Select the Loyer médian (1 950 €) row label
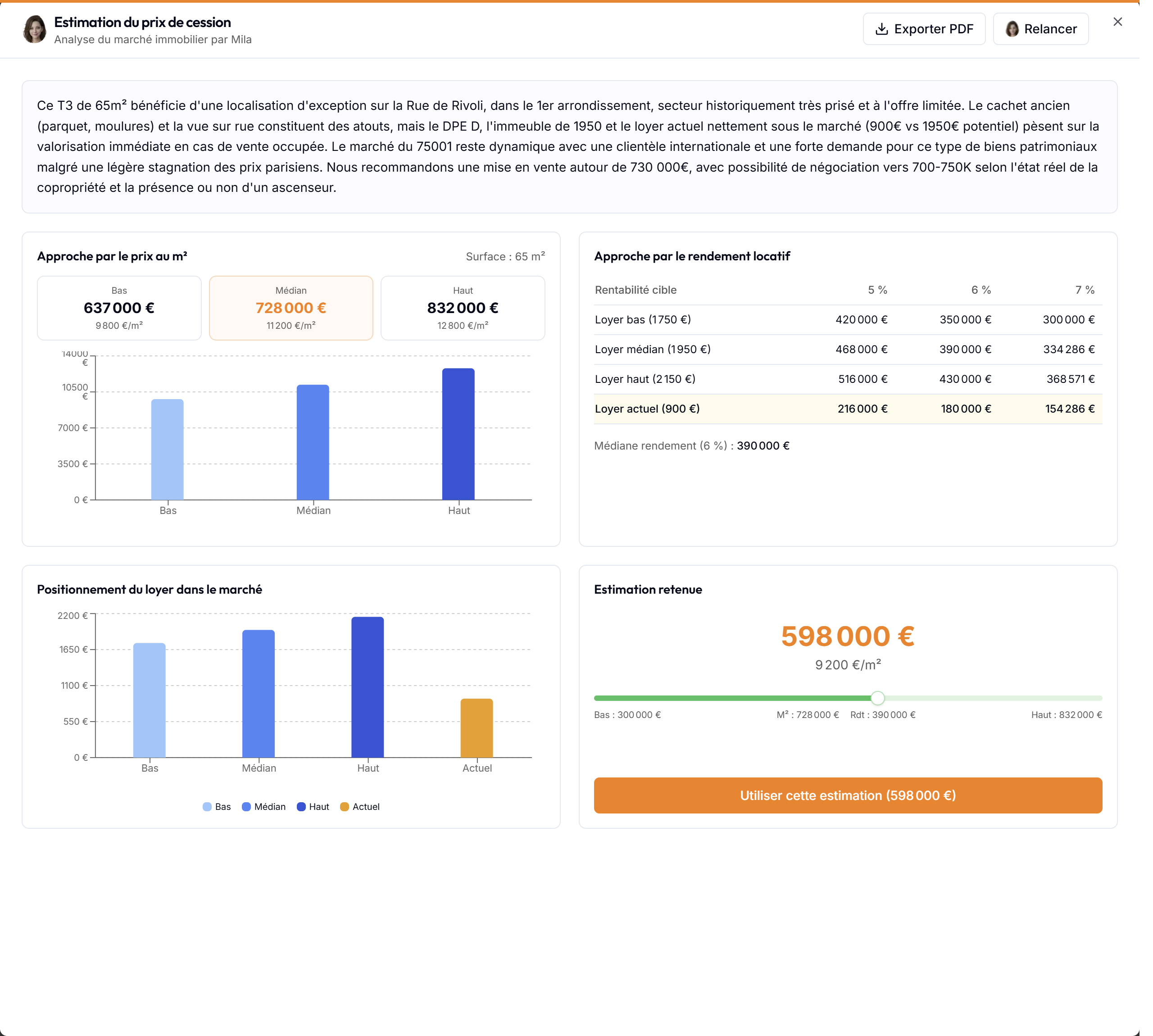Image resolution: width=1153 pixels, height=1036 pixels. [x=652, y=349]
